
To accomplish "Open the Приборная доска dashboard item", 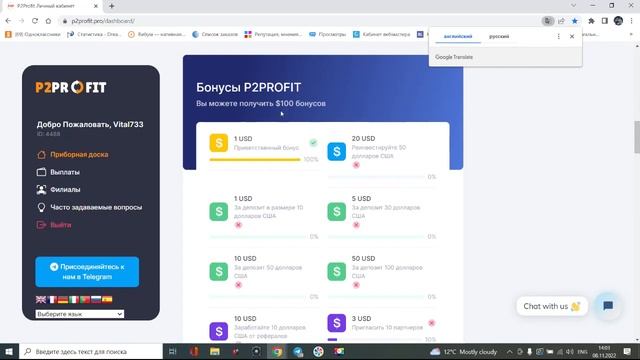I will [73, 154].
